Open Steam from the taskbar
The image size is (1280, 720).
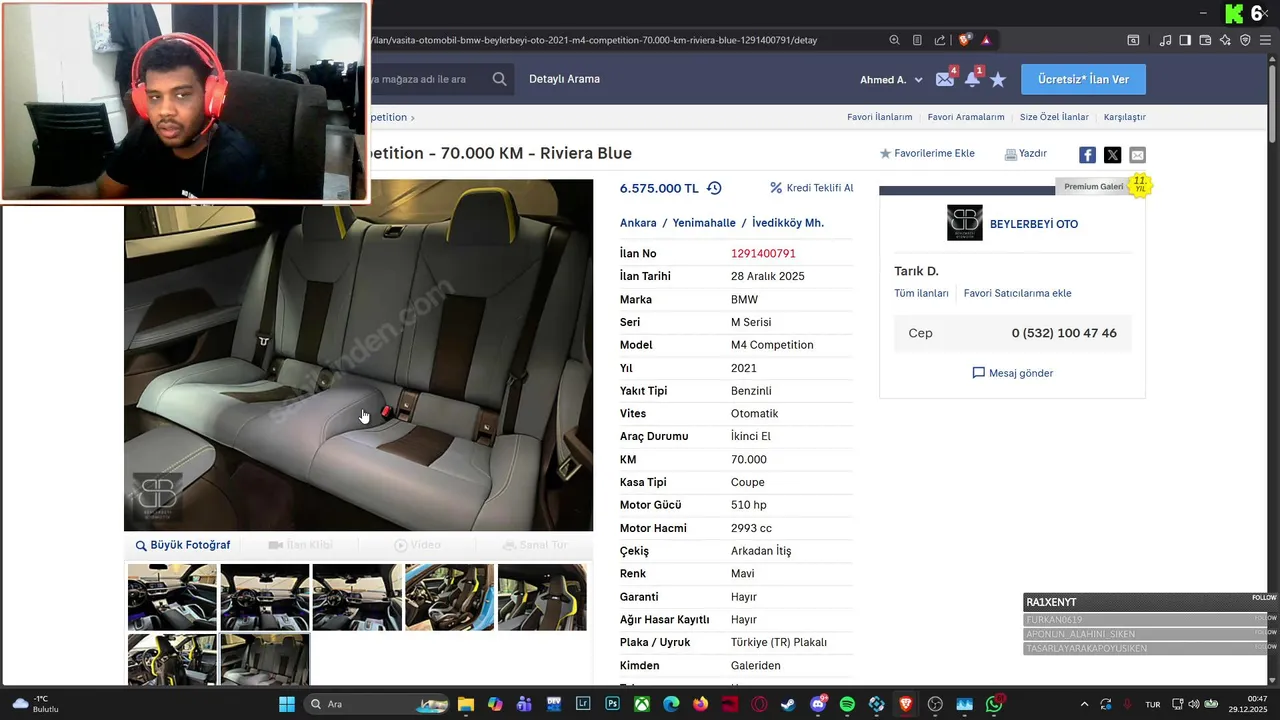pos(789,704)
